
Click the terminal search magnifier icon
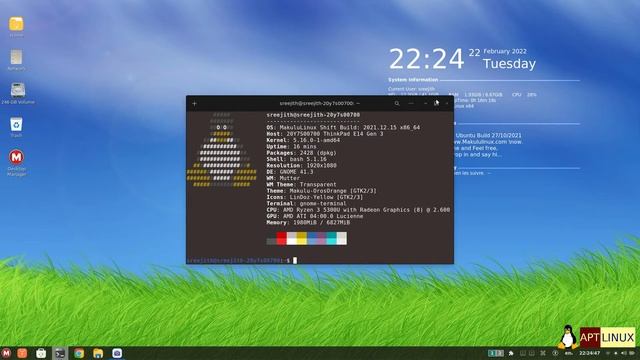tap(397, 104)
